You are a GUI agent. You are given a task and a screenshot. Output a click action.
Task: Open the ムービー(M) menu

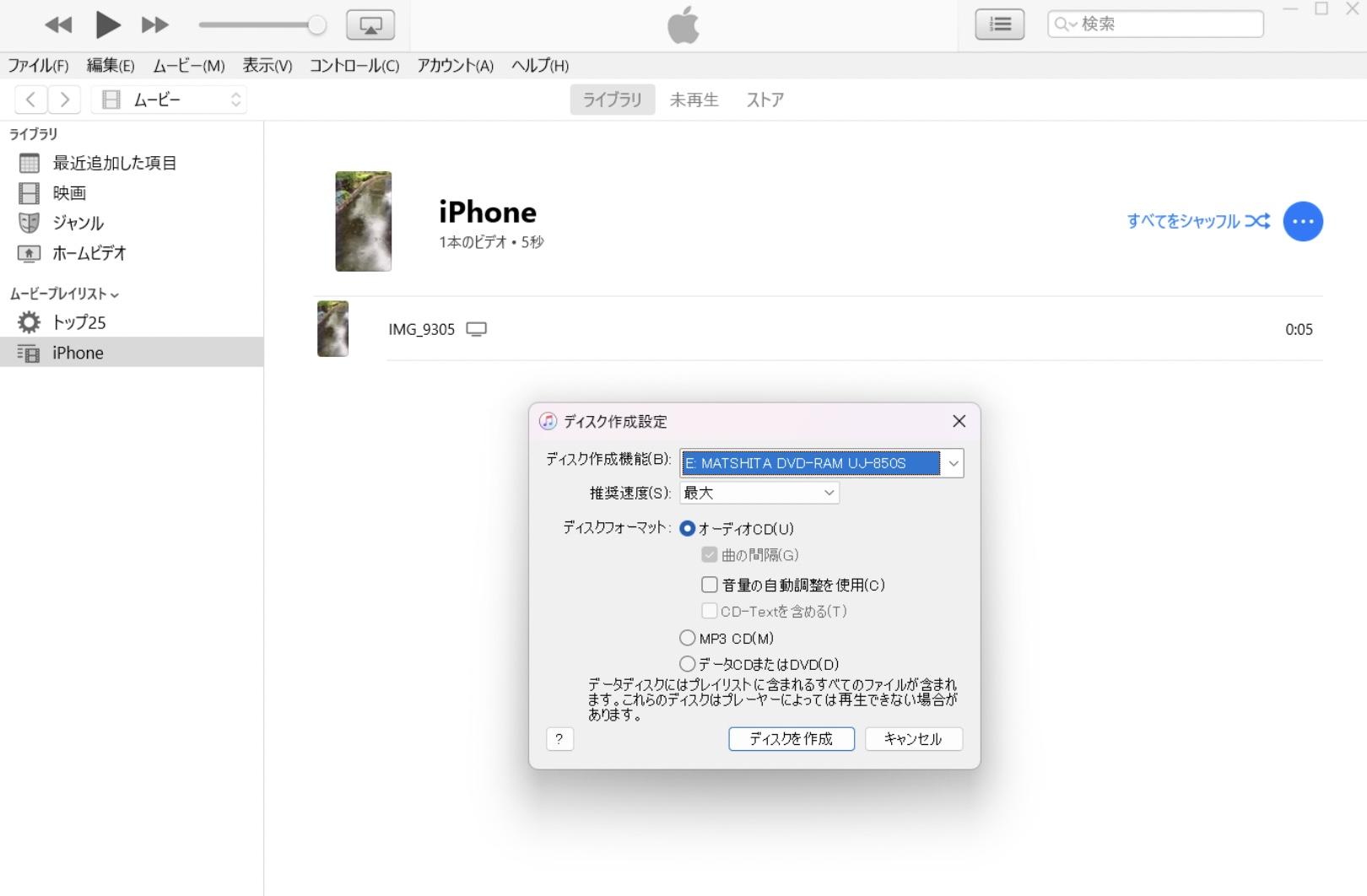click(x=188, y=66)
